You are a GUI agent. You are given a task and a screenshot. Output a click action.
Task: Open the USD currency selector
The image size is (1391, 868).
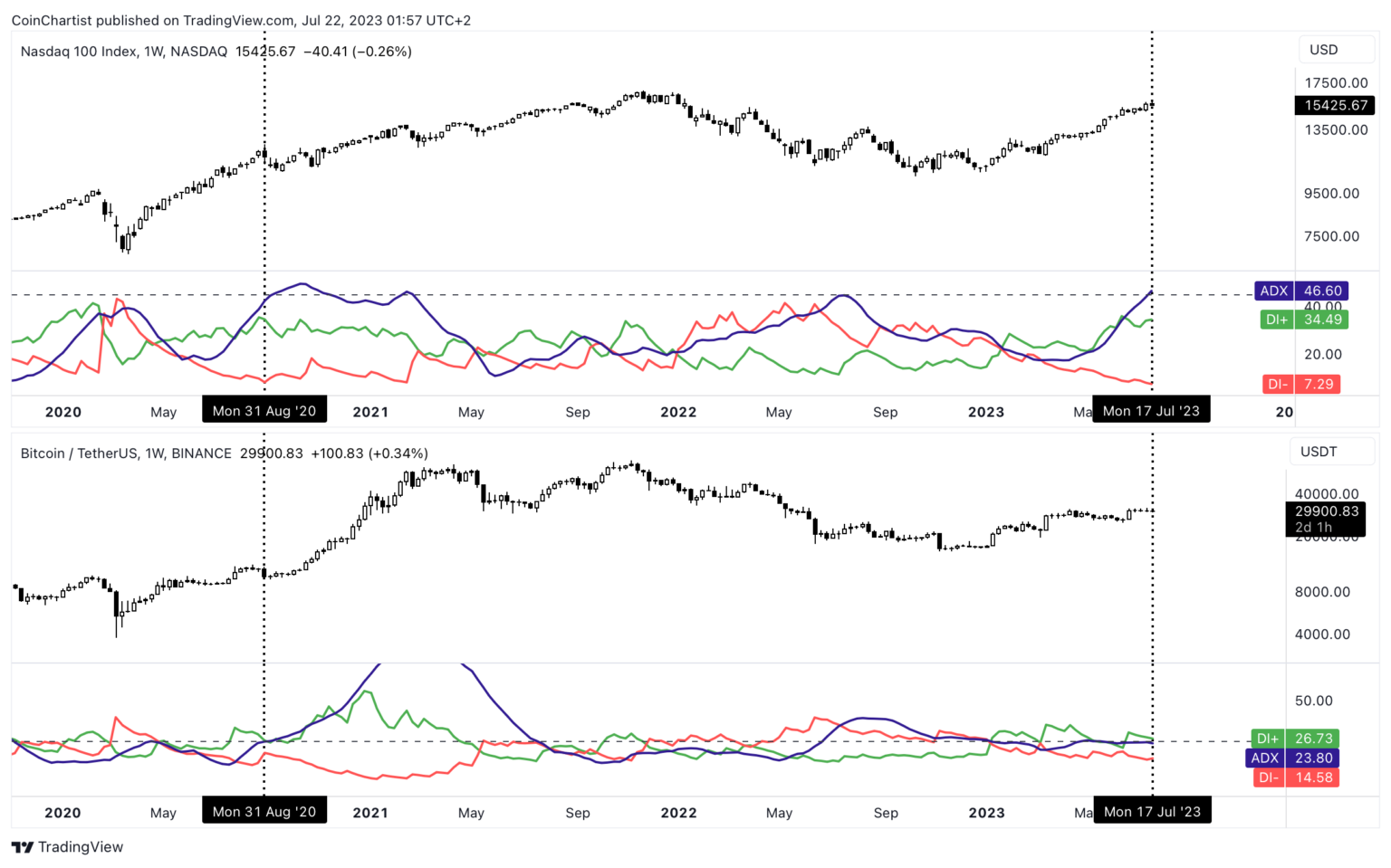coord(1323,50)
